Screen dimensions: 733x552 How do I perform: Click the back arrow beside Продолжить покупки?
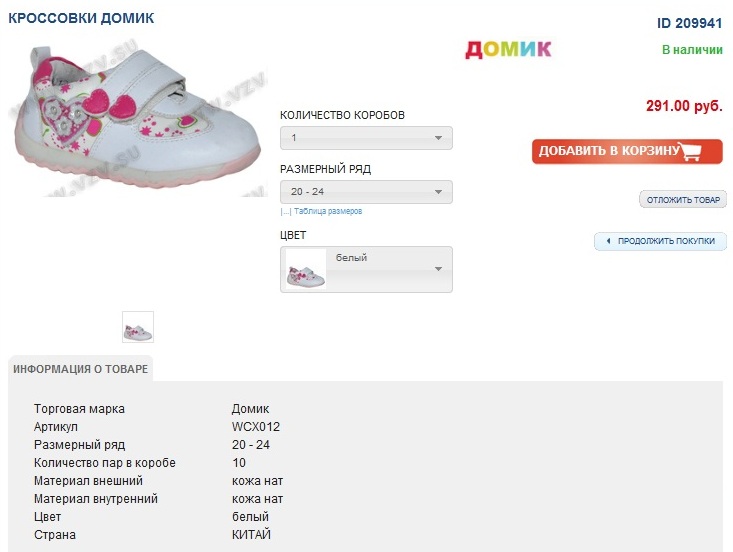pos(608,241)
